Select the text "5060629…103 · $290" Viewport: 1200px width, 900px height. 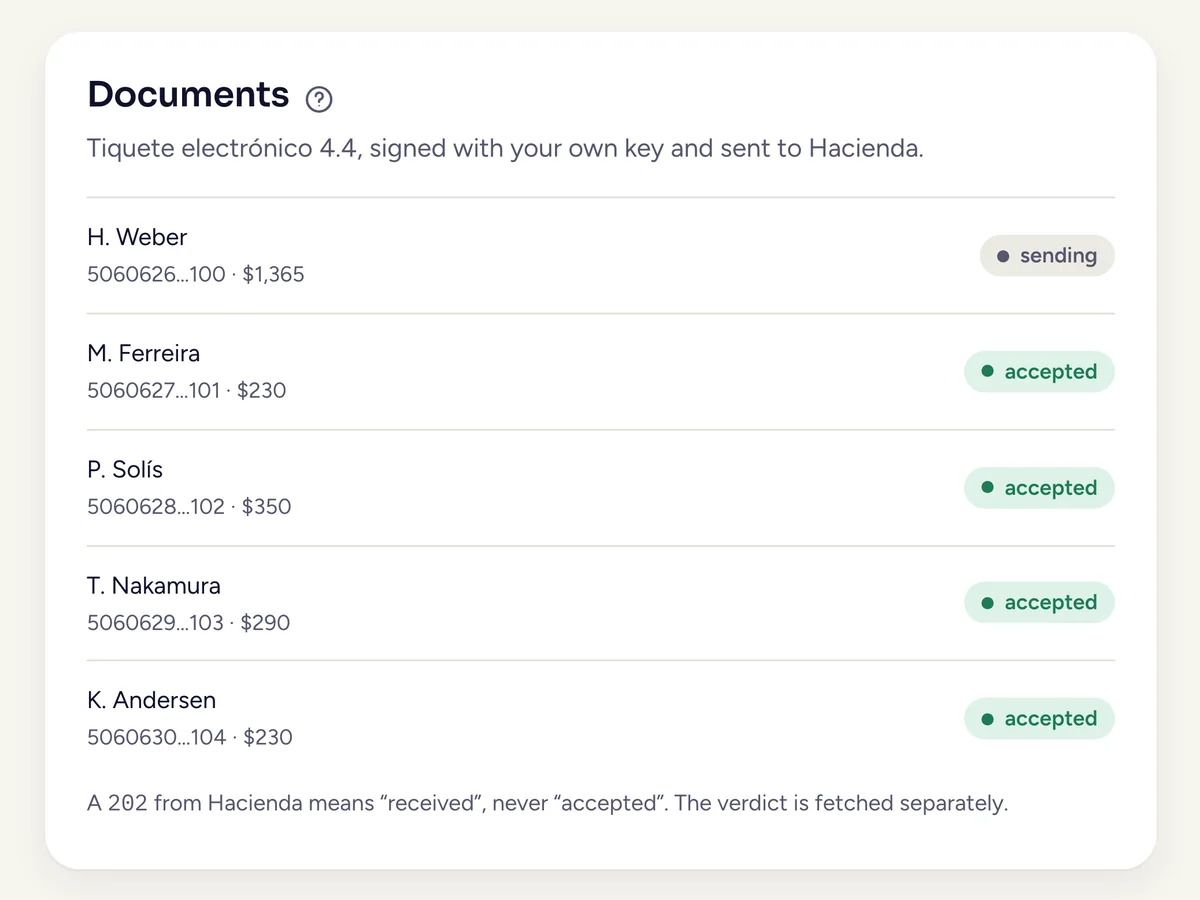tap(189, 622)
